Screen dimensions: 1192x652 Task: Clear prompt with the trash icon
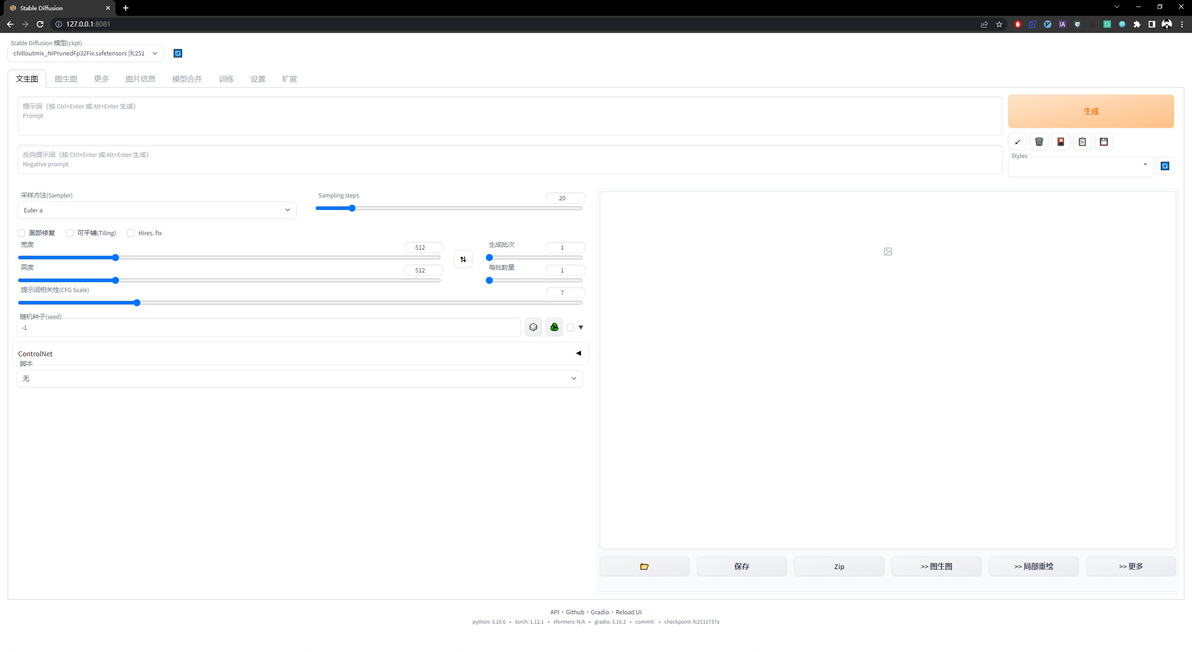pyautogui.click(x=1039, y=142)
